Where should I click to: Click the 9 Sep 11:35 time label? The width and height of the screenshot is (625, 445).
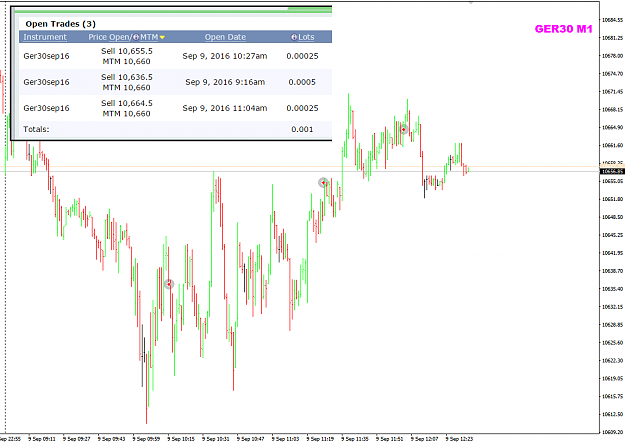click(x=355, y=439)
